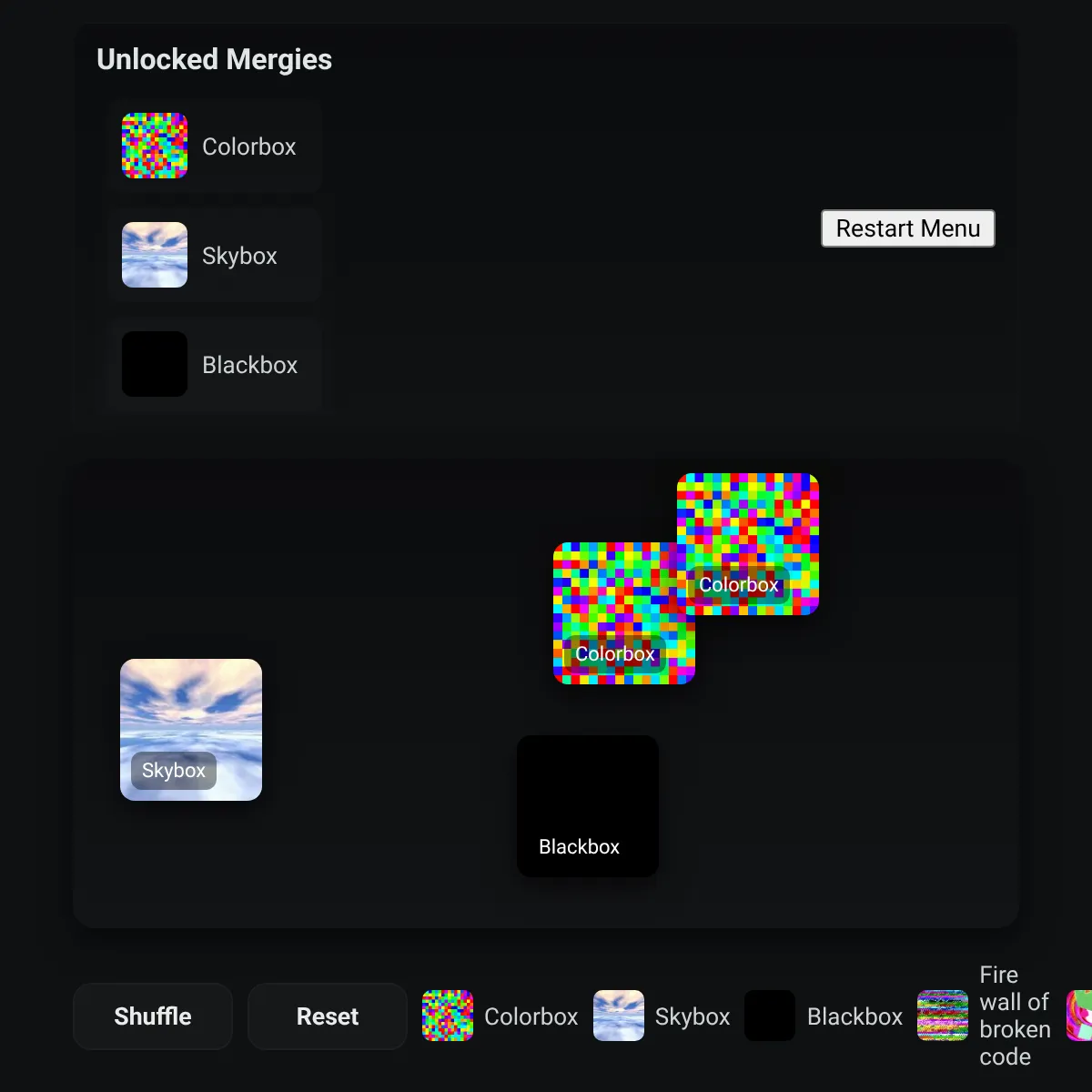
Task: Click the Blackbox text in the bottom toolbar
Action: click(x=854, y=1016)
